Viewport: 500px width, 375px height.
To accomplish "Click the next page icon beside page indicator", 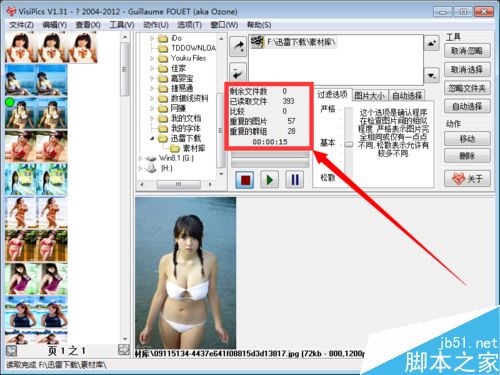I will tap(124, 350).
